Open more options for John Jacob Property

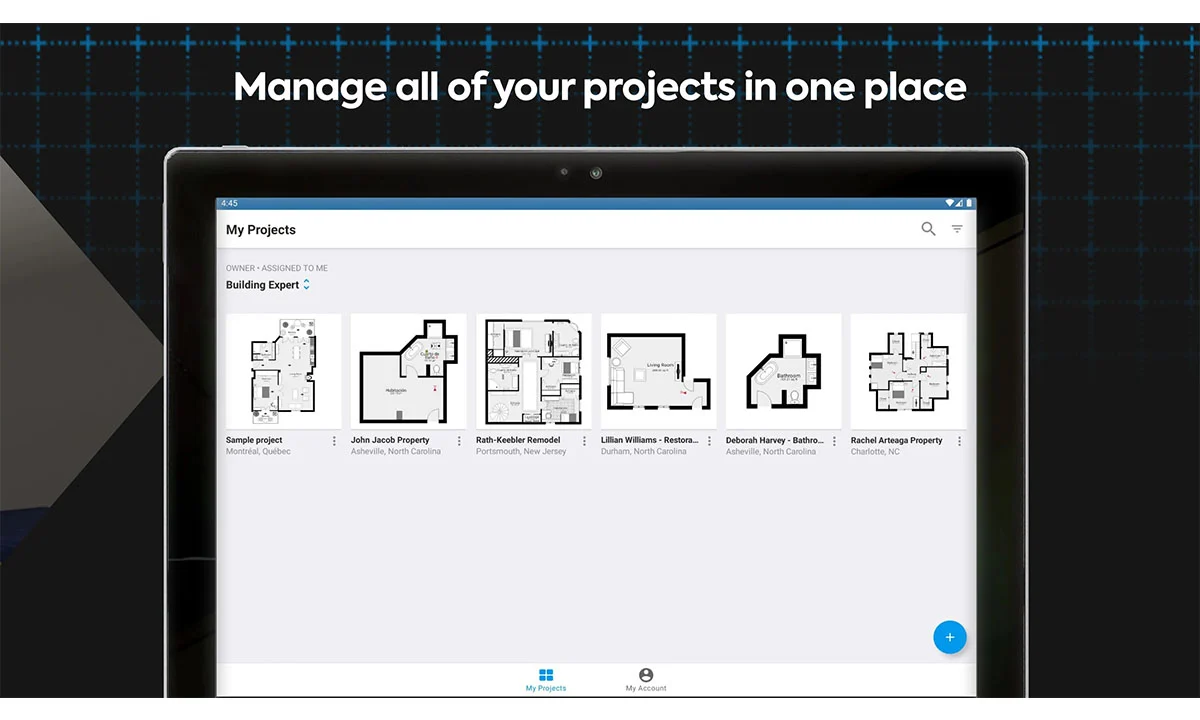(459, 441)
